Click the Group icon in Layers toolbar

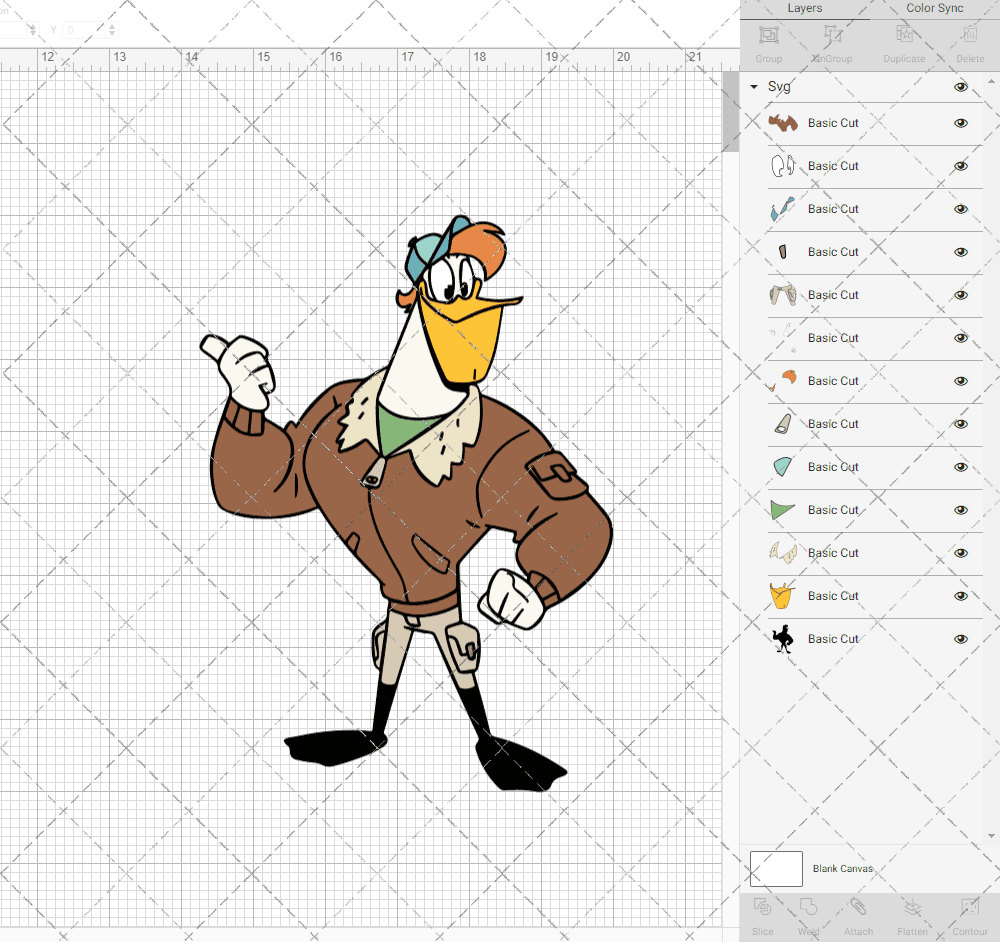point(768,35)
